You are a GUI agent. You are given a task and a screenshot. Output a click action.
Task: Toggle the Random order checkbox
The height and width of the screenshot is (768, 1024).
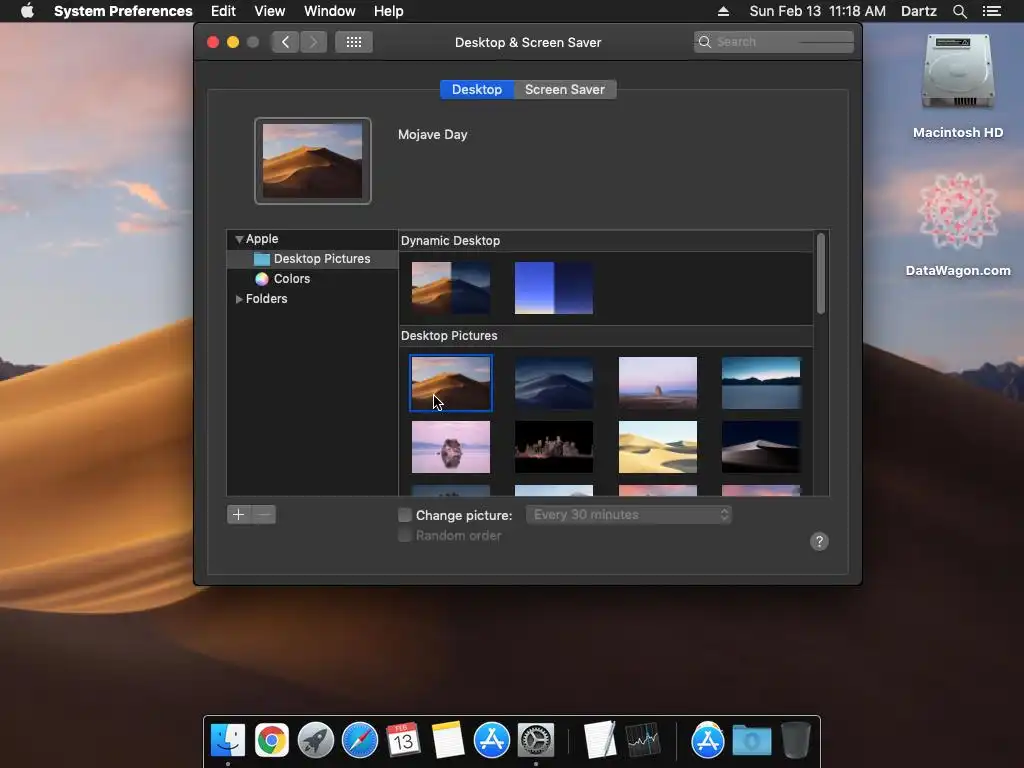point(405,536)
